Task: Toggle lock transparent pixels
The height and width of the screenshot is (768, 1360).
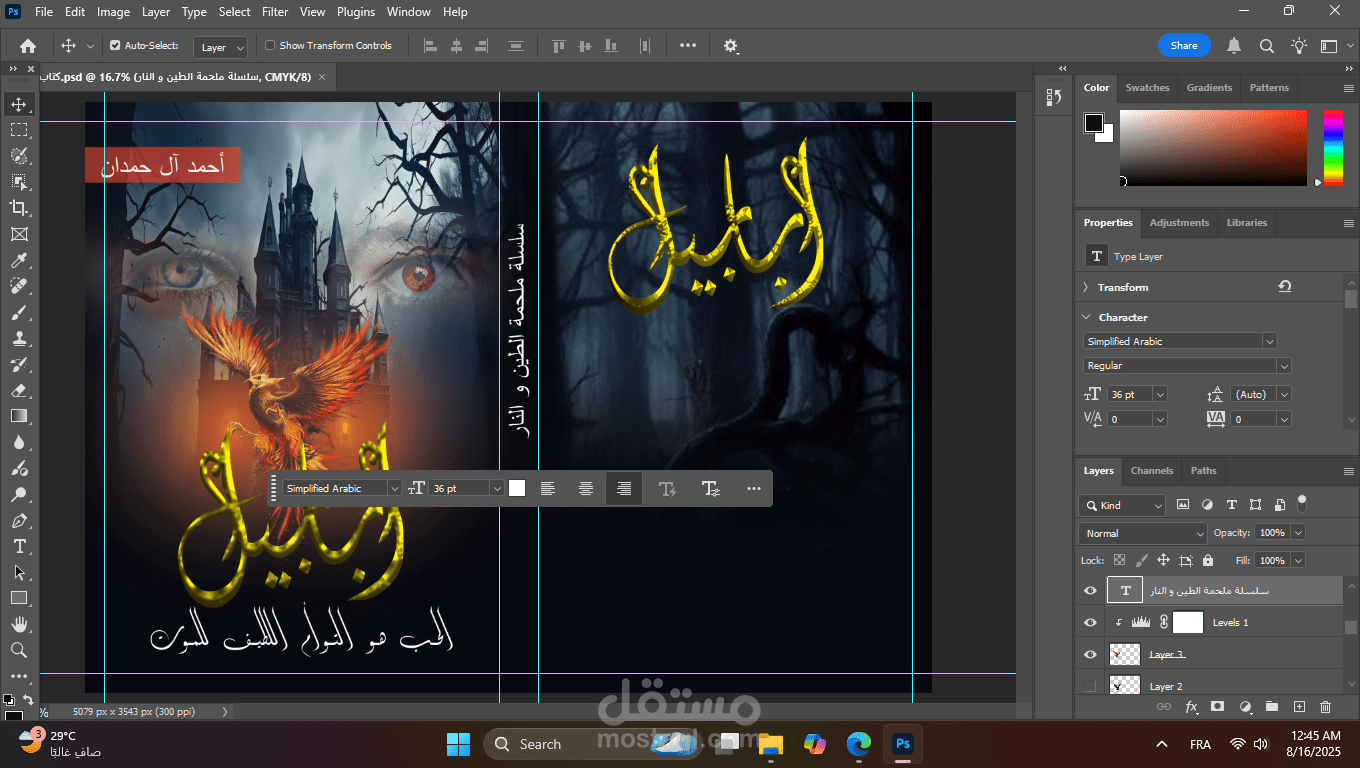Action: pos(1119,561)
